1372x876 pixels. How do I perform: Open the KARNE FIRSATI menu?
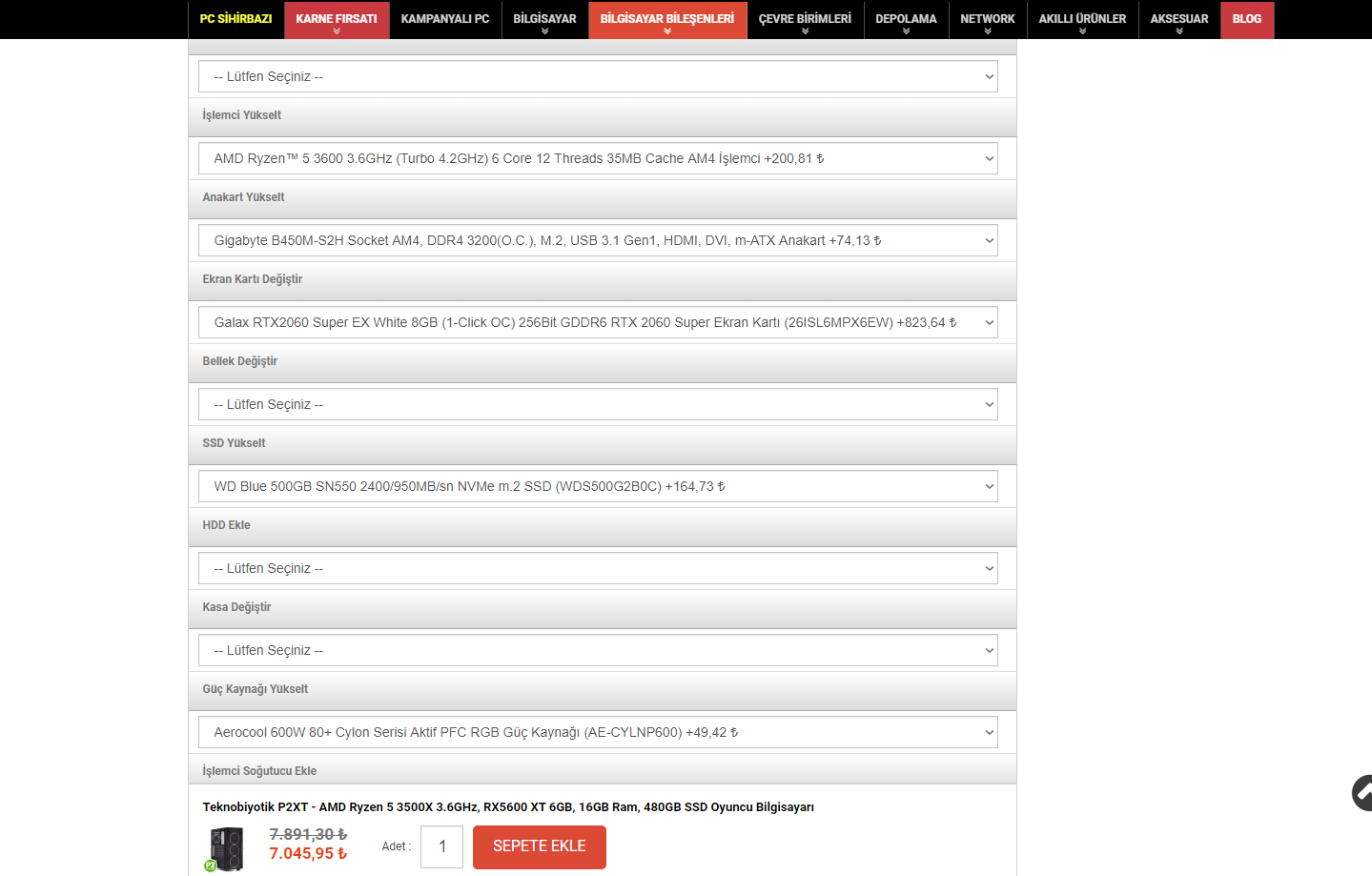point(337,19)
